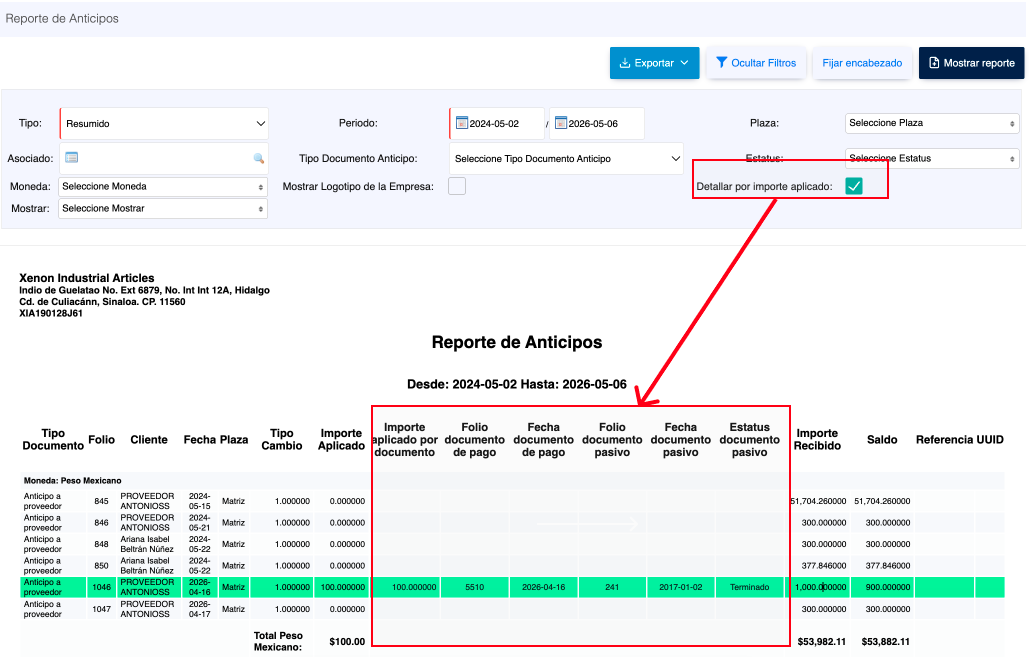
Task: Expand Tipo Documento Anticipo selector
Action: pos(566,159)
